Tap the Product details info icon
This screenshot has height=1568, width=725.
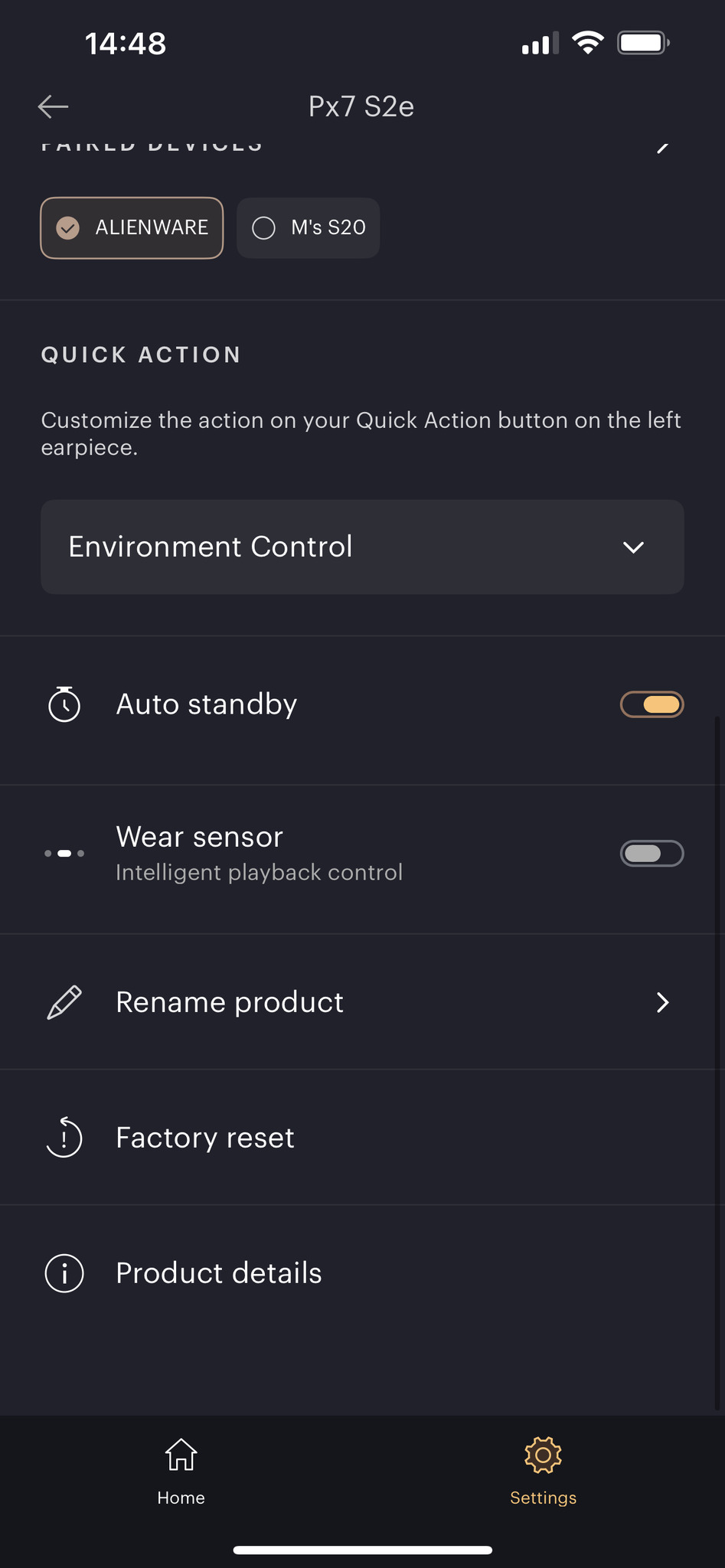click(x=64, y=1273)
